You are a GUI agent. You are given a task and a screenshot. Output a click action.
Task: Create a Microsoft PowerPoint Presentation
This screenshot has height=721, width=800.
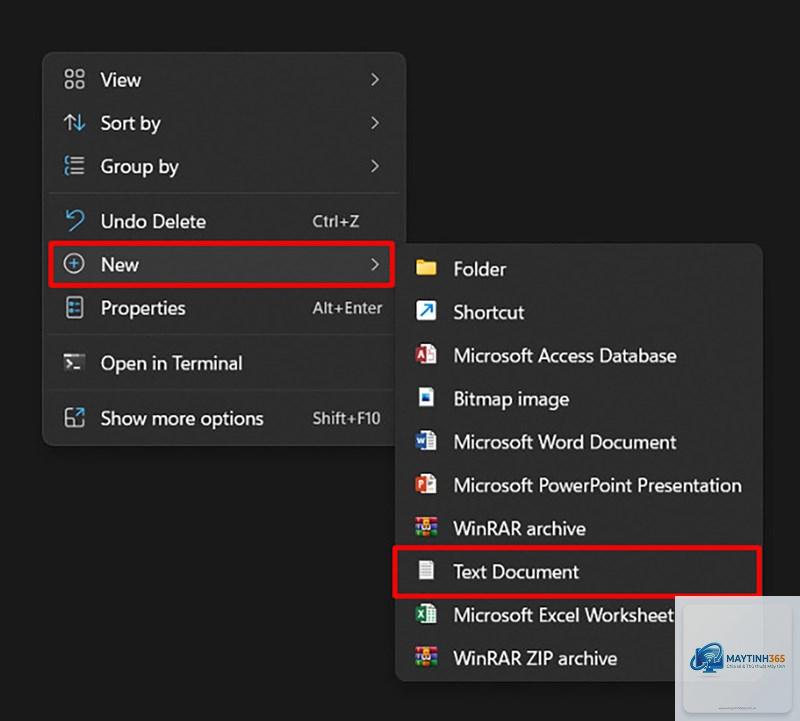(x=579, y=485)
